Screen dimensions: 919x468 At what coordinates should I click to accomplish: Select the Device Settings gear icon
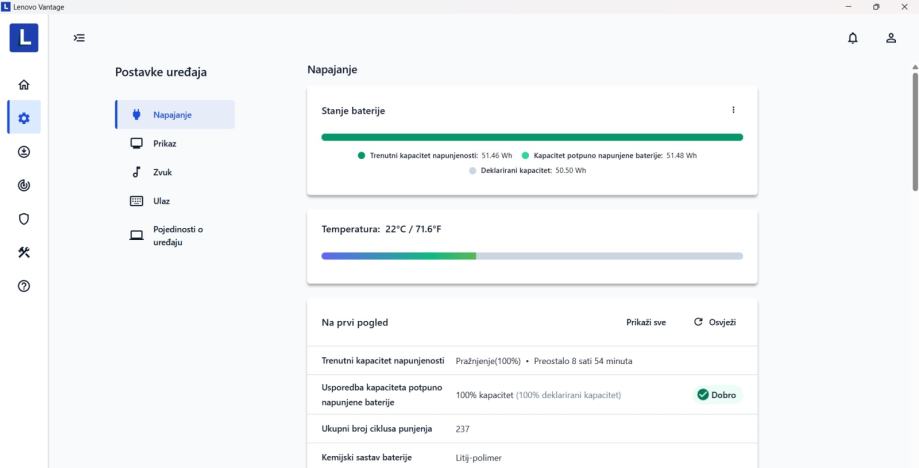24,118
